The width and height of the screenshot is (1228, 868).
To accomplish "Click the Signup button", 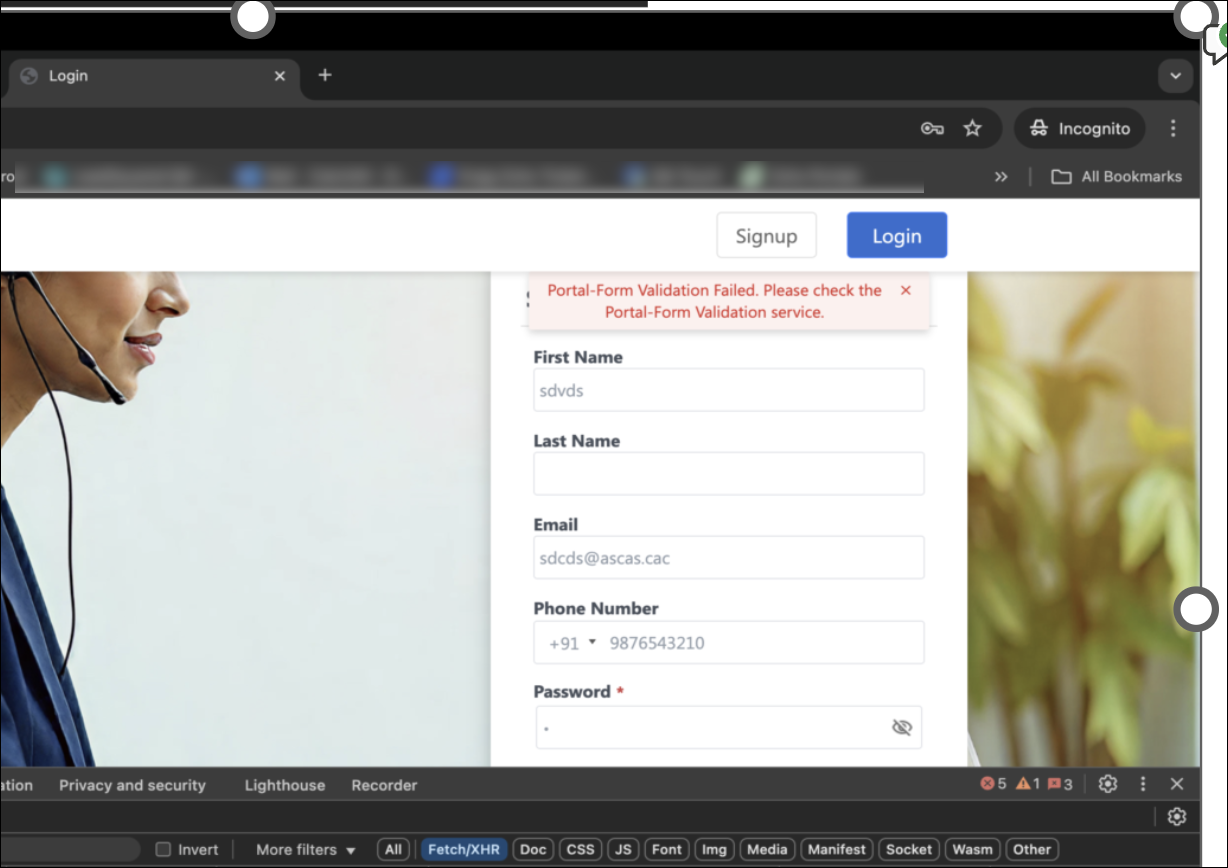I will pyautogui.click(x=766, y=236).
